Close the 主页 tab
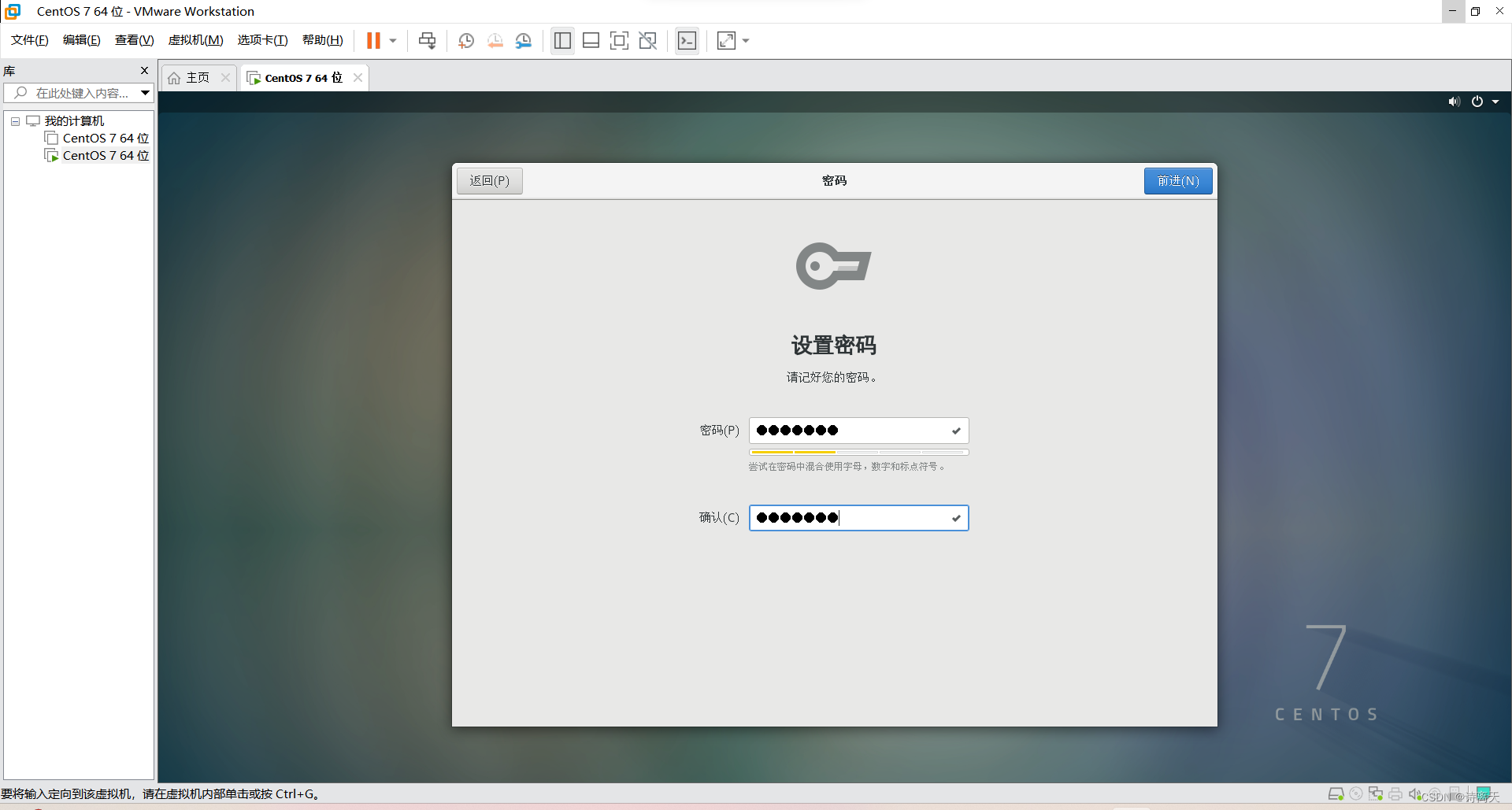1512x810 pixels. (x=225, y=77)
